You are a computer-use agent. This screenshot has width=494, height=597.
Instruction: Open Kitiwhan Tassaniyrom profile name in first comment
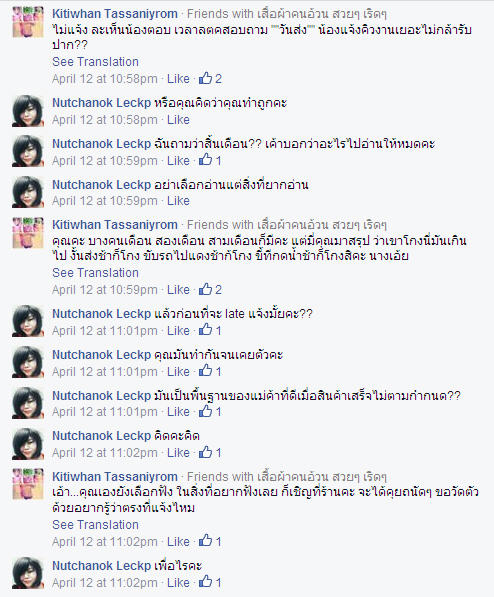(x=115, y=14)
